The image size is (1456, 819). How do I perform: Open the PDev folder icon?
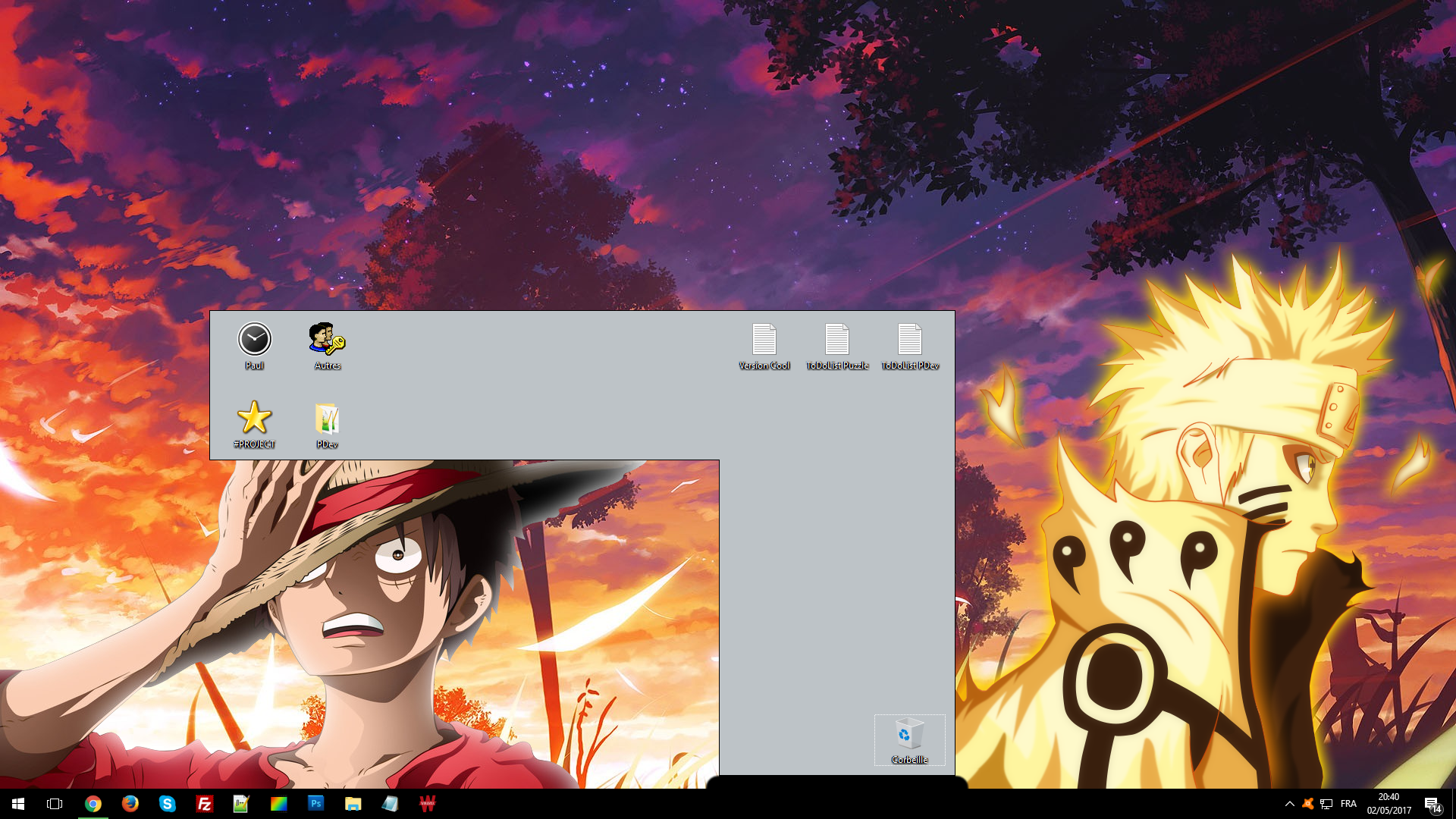pos(327,425)
